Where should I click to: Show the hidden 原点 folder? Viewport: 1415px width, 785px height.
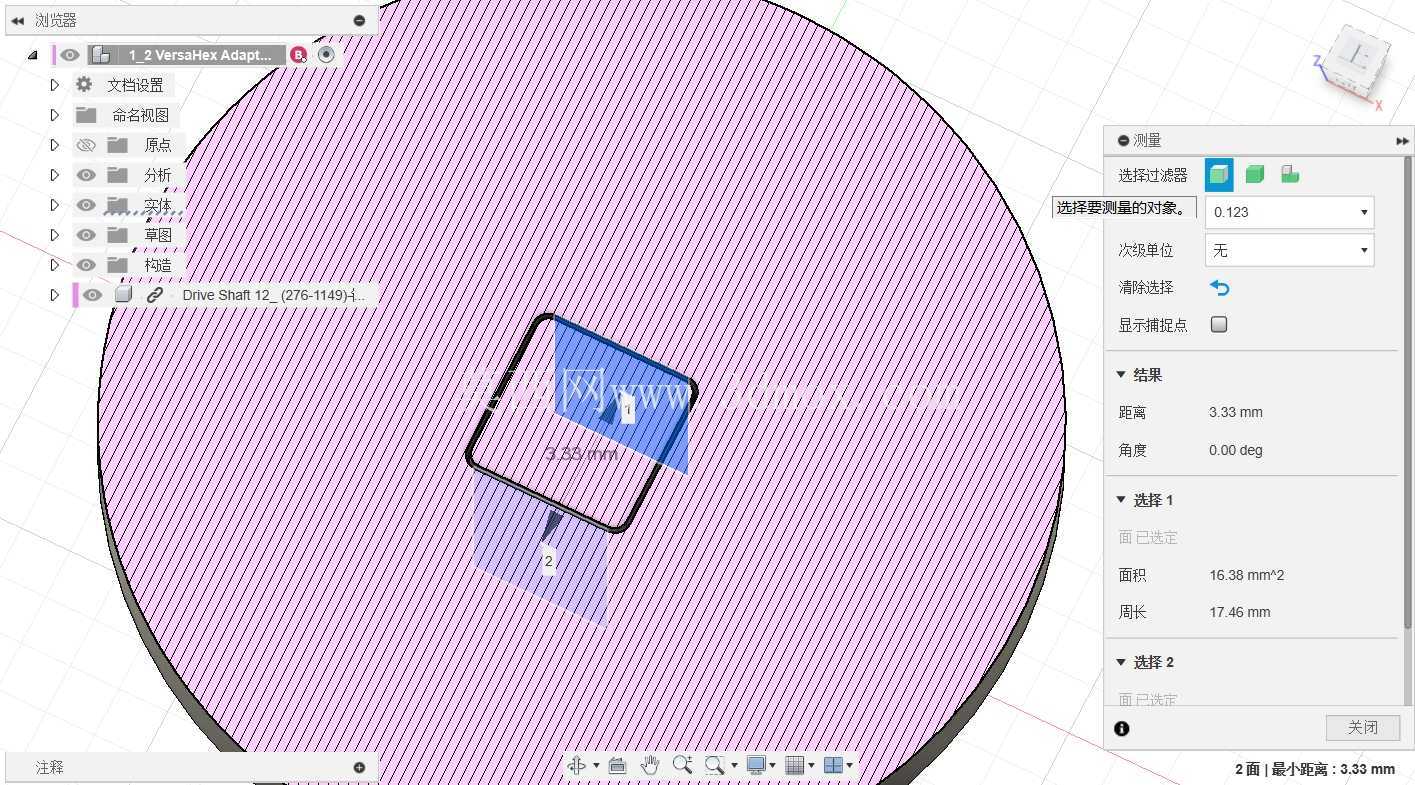[x=86, y=145]
